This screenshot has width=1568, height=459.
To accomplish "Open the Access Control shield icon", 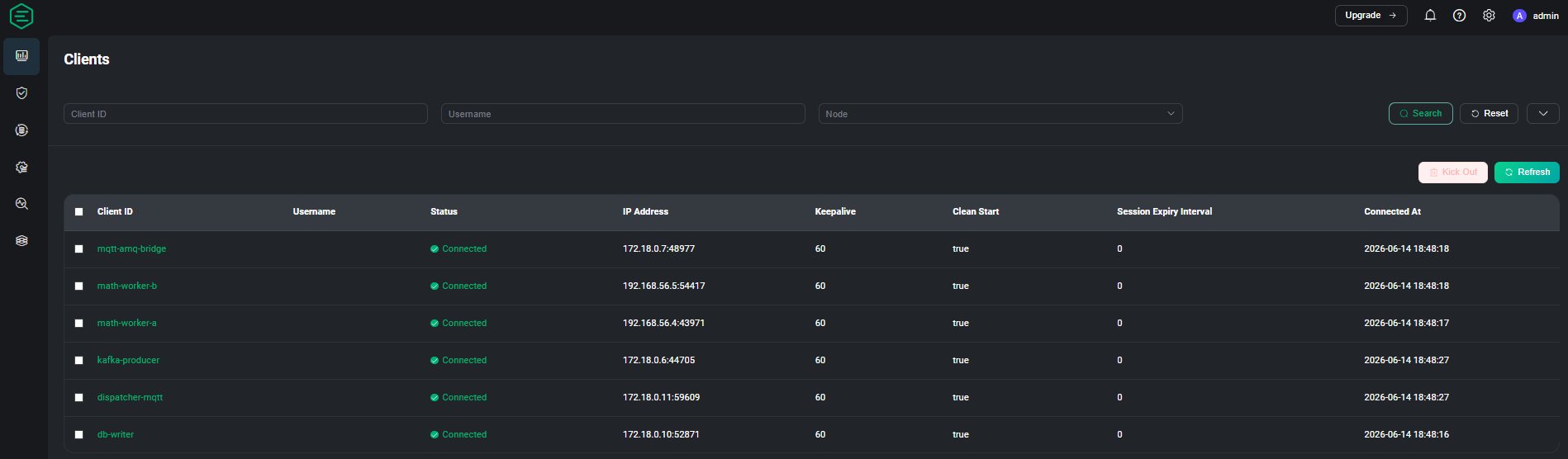I will pyautogui.click(x=21, y=93).
